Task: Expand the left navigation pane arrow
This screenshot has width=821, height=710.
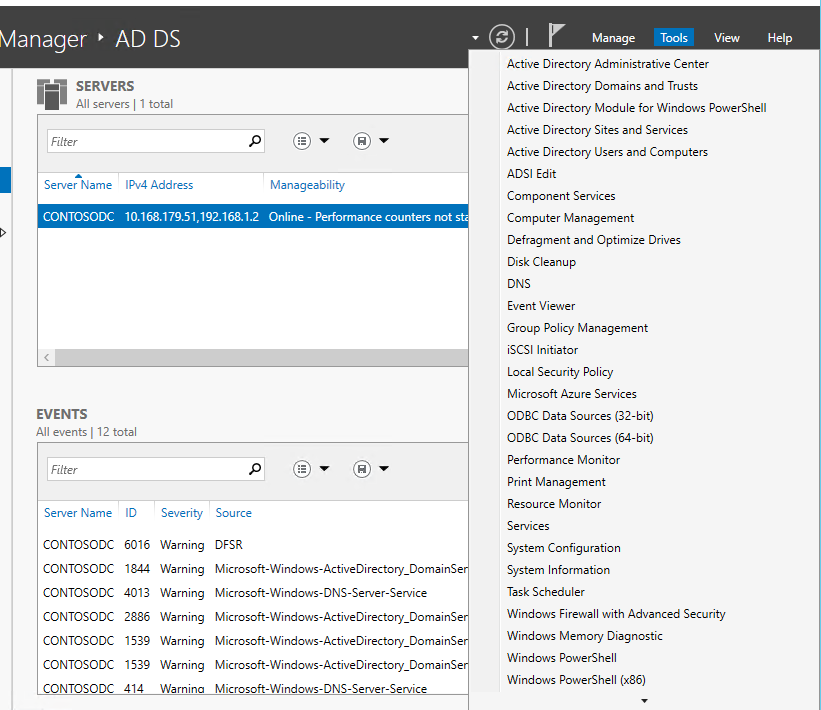Action: 3,232
